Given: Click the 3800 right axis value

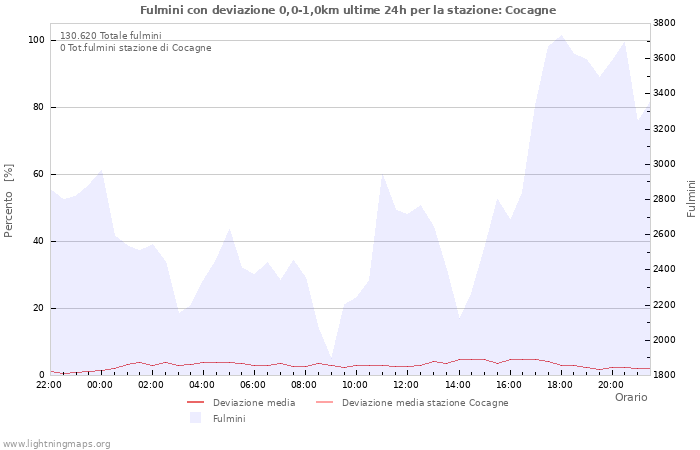Looking at the screenshot, I should pyautogui.click(x=664, y=23).
